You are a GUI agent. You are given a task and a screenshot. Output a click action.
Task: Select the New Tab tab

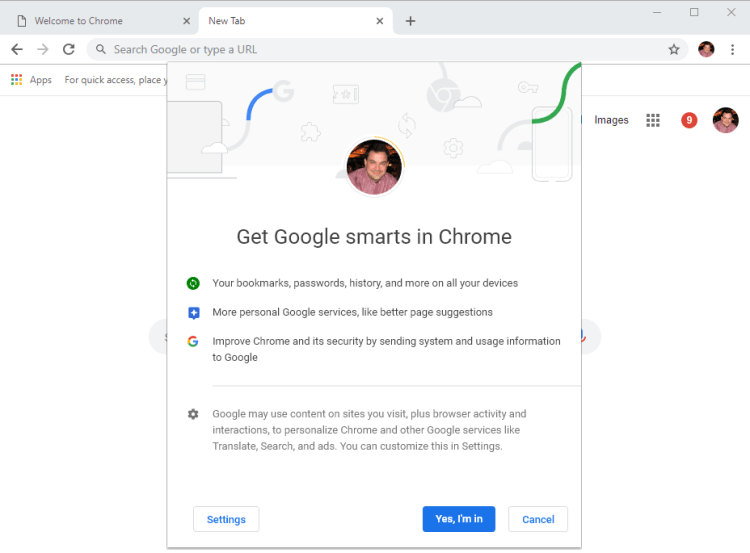point(296,21)
